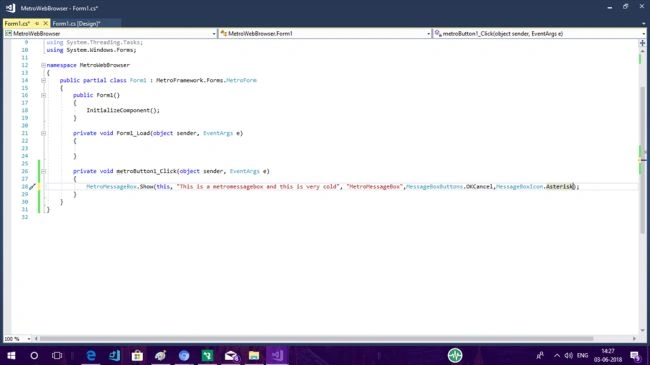Screen dimensions: 650x365
Task: Open the People icon in system tray
Action: coord(540,355)
